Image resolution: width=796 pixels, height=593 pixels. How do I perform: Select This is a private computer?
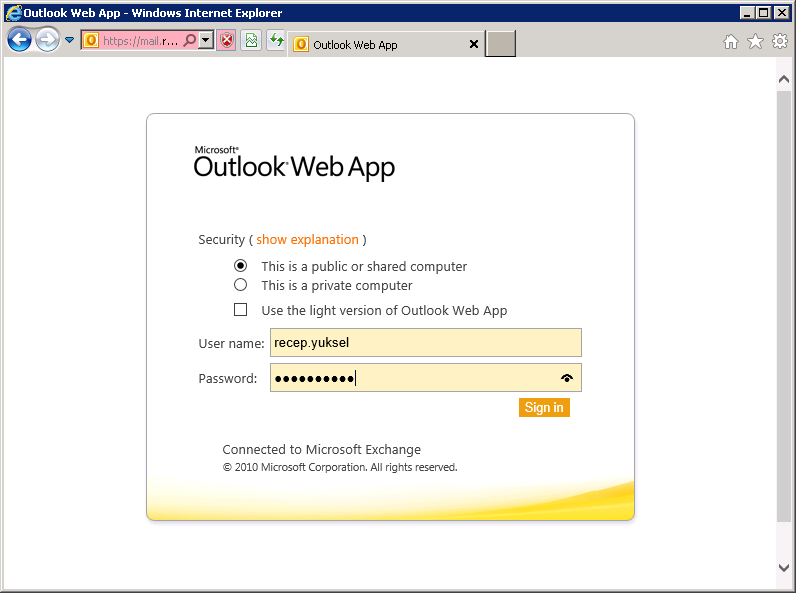click(241, 285)
